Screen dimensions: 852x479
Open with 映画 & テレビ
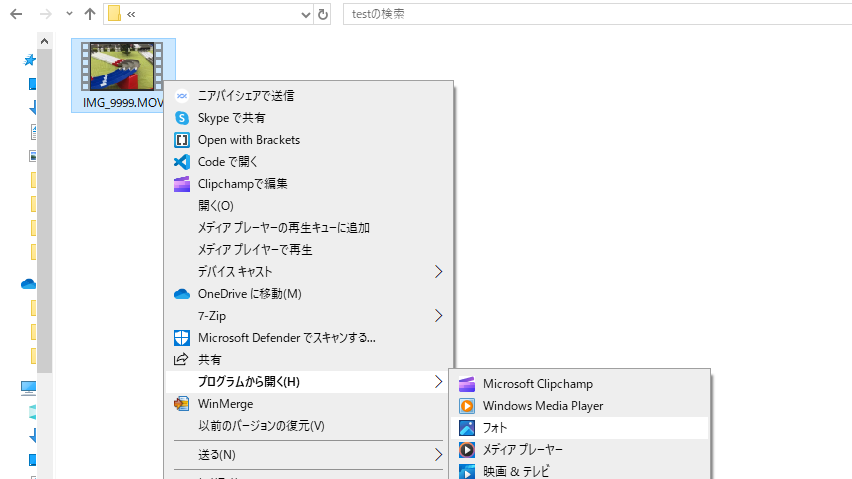[580, 471]
